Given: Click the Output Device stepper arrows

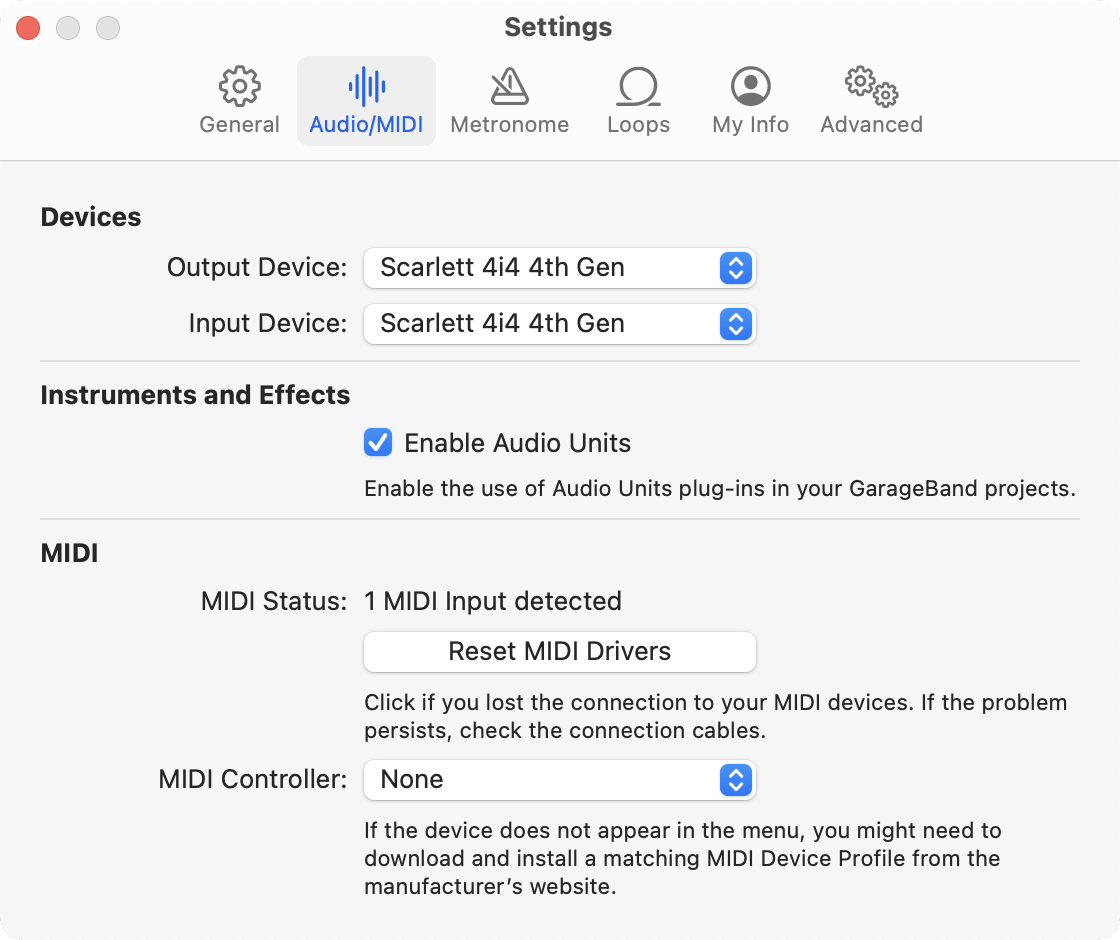Looking at the screenshot, I should [x=735, y=268].
